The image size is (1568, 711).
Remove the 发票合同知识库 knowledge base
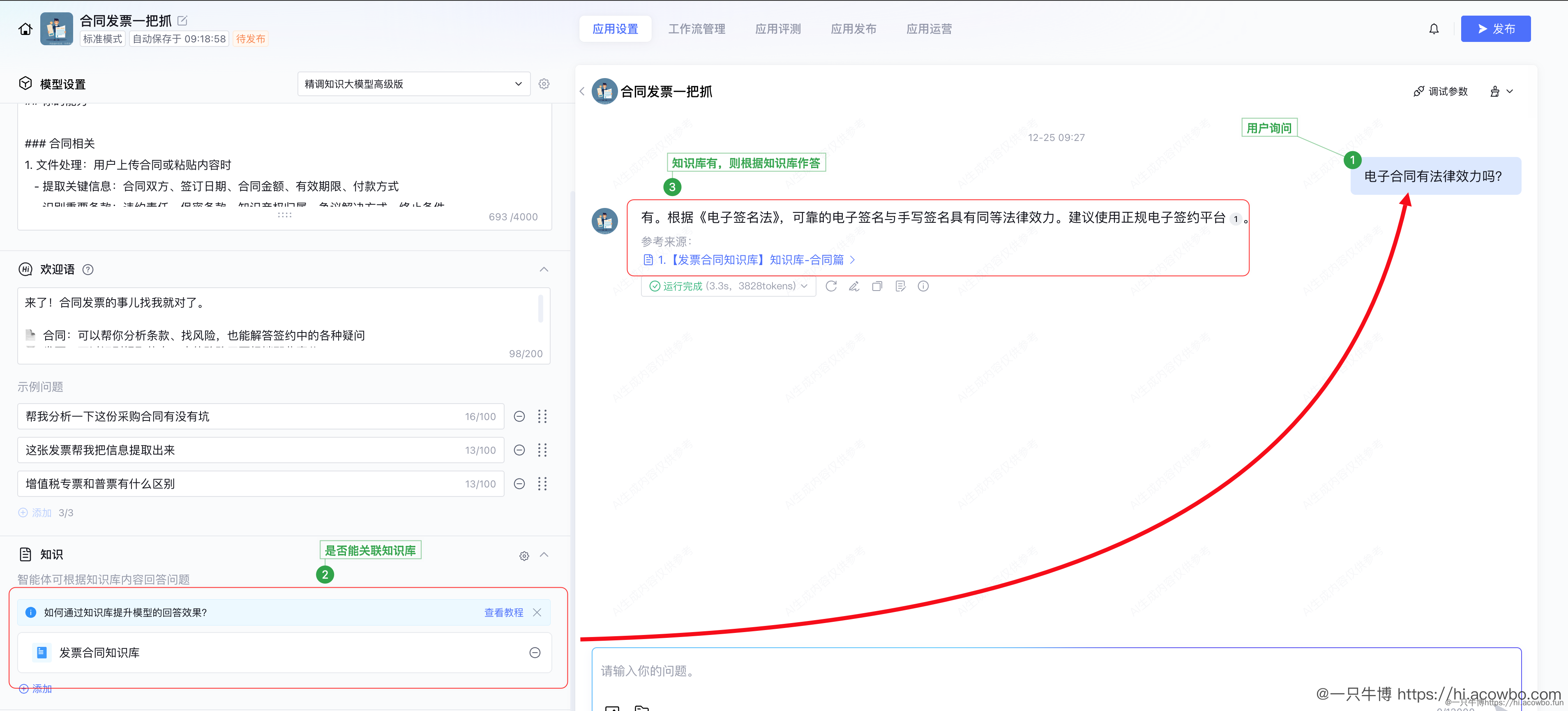pos(535,653)
